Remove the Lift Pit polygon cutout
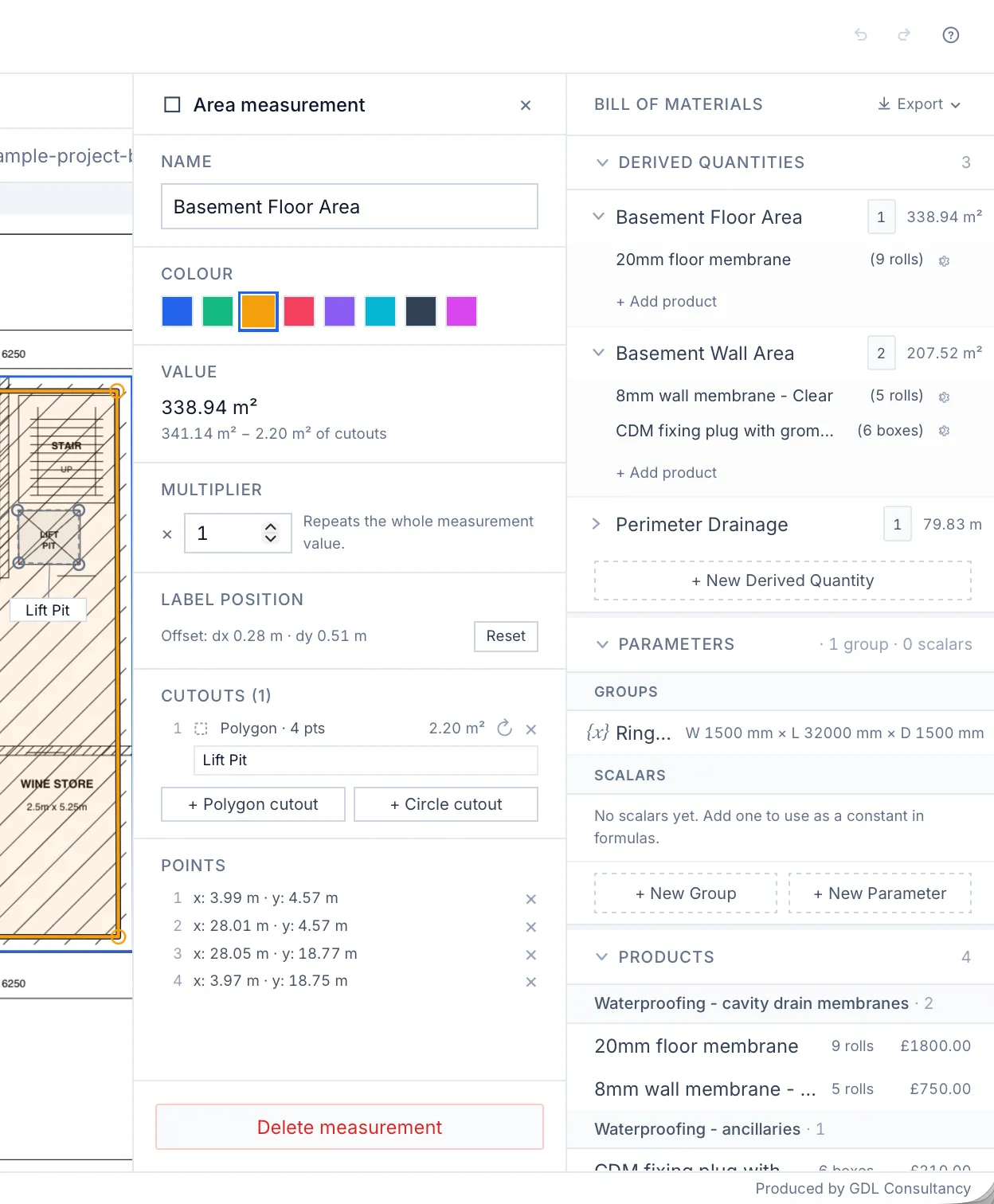This screenshot has width=994, height=1204. (x=531, y=729)
